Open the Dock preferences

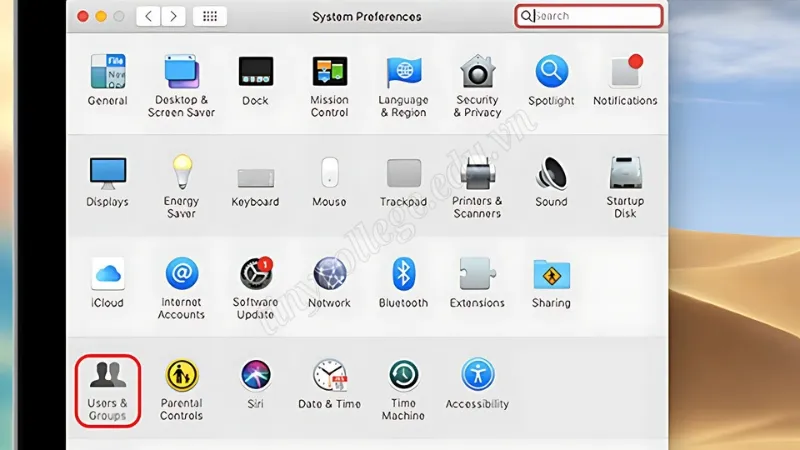[255, 80]
